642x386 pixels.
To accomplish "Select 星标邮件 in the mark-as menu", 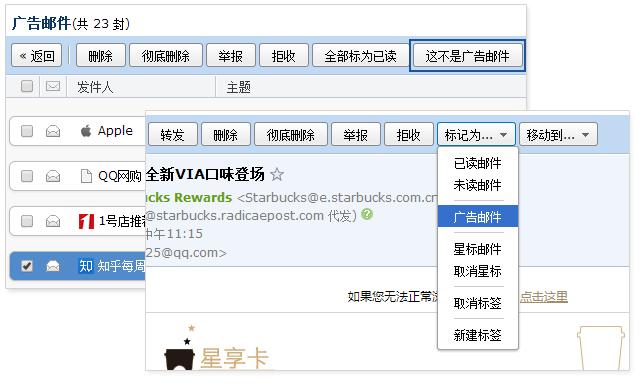I will tap(477, 249).
